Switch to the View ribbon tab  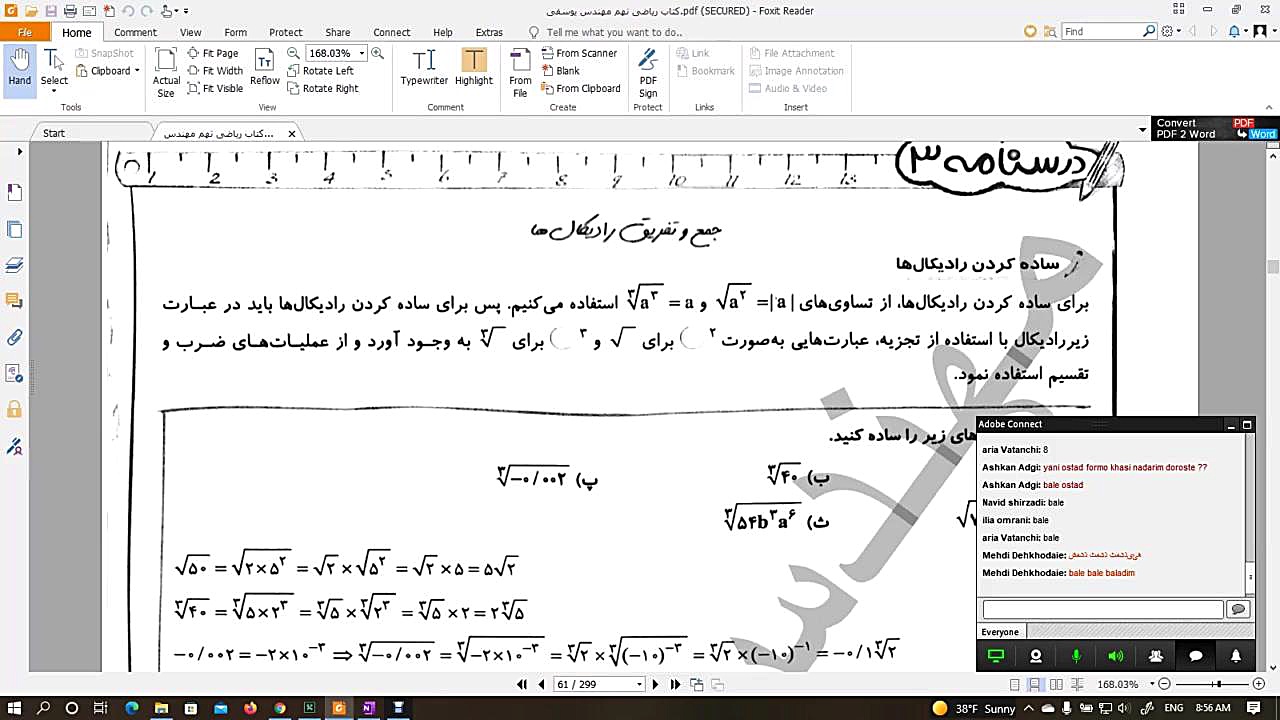[x=190, y=32]
